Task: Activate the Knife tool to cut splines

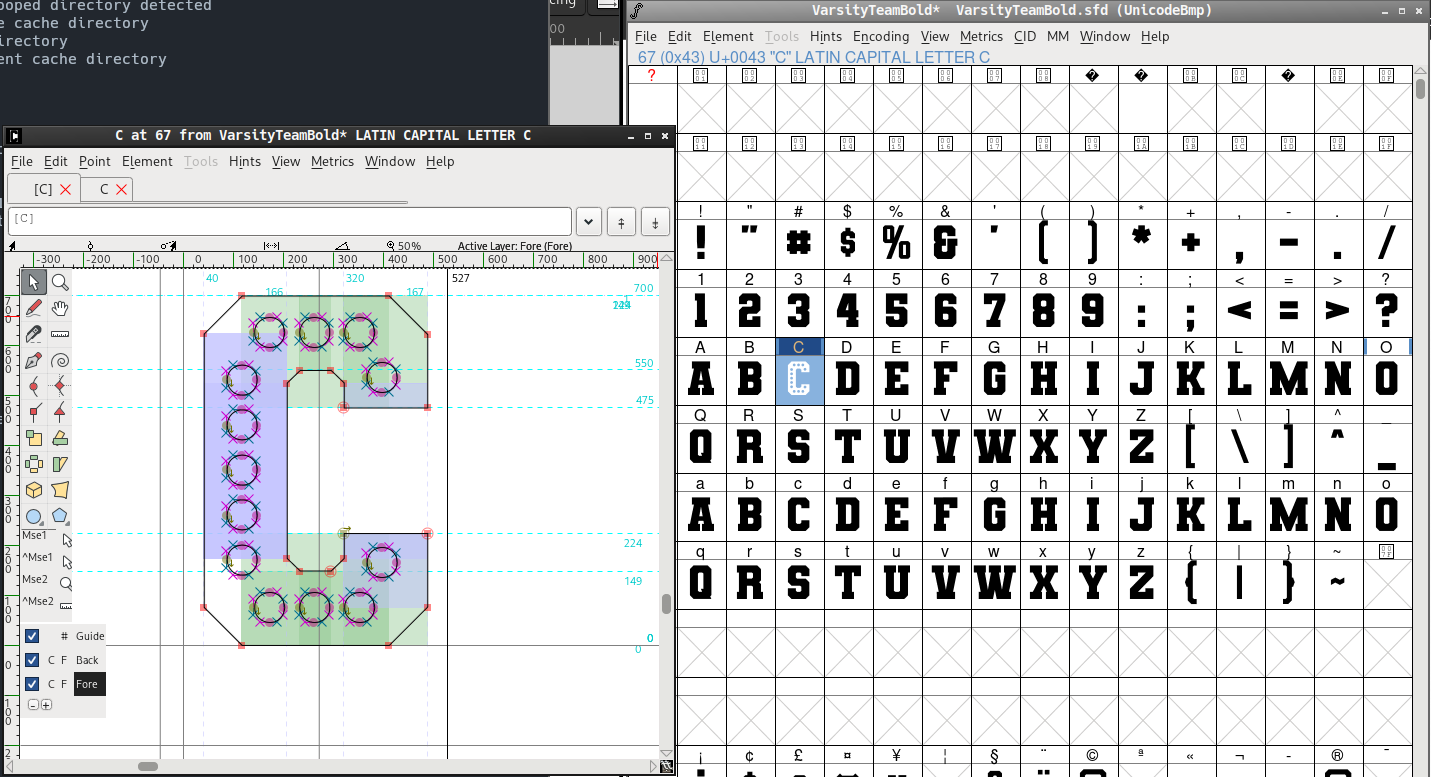Action: [x=34, y=334]
